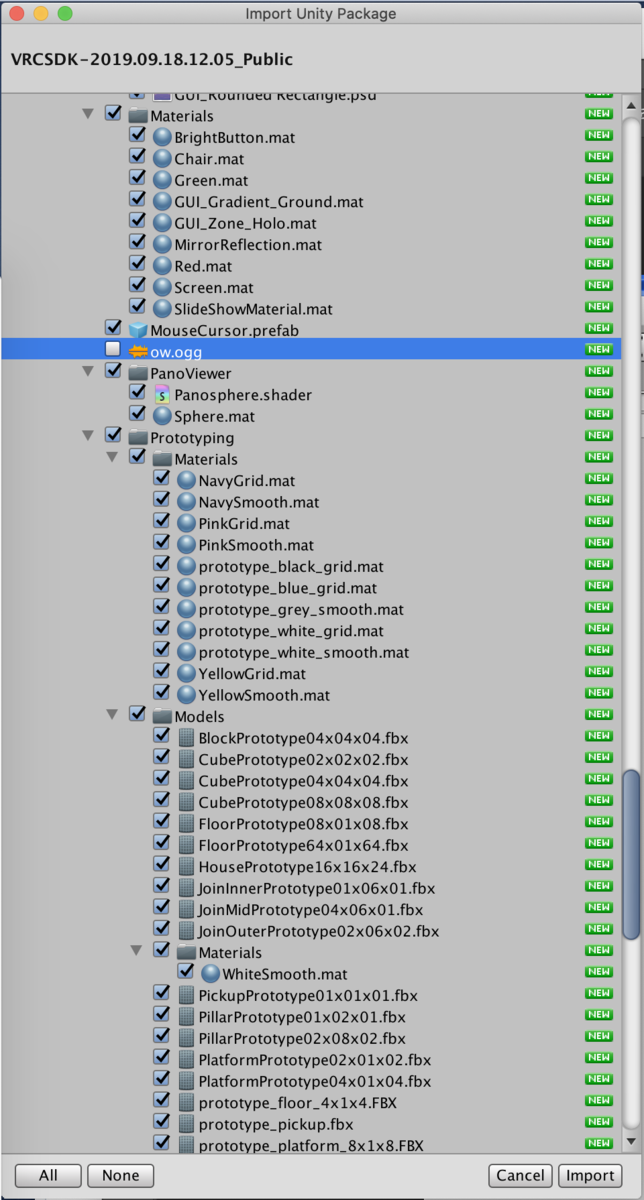Click the PinkGrid.mat material icon
Image resolution: width=644 pixels, height=1200 pixels.
click(186, 523)
